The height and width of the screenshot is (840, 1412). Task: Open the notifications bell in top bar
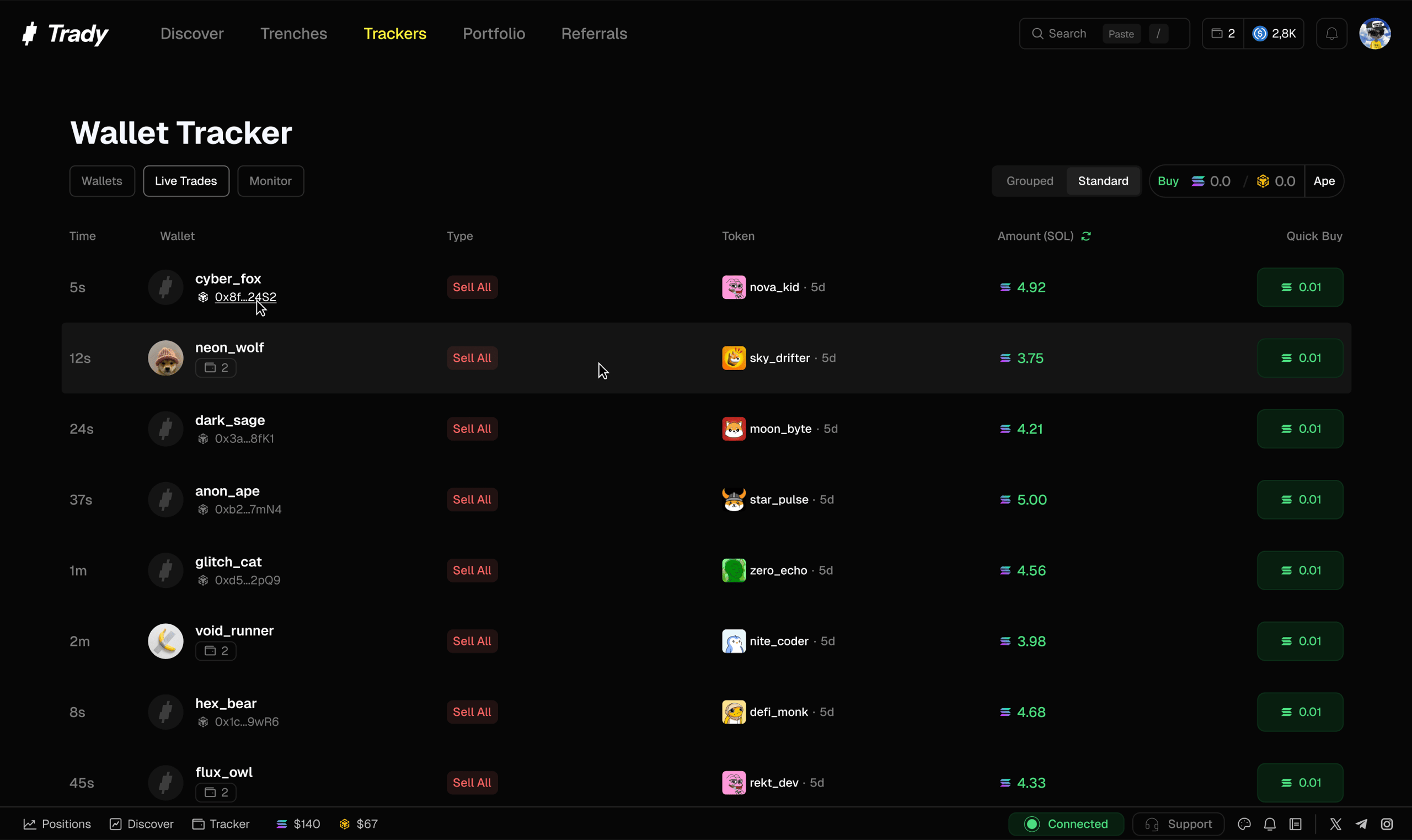point(1331,34)
